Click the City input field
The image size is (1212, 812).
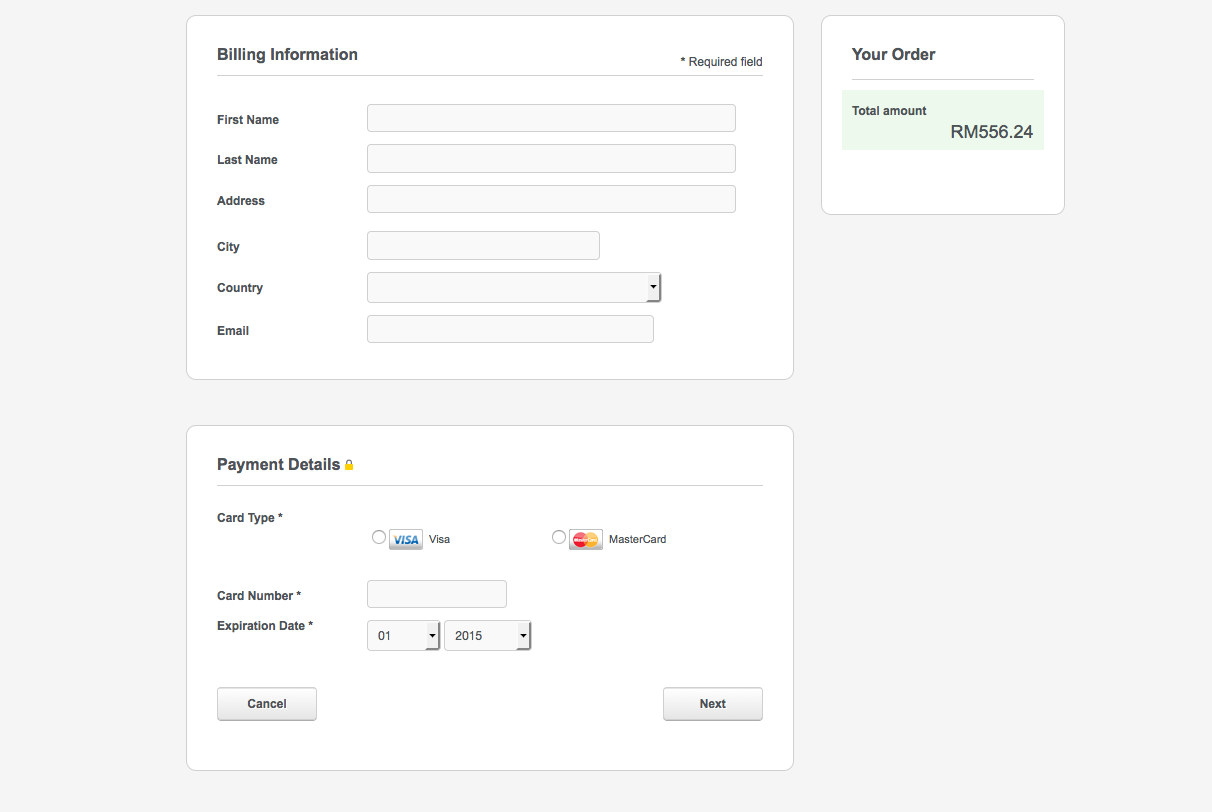coord(483,246)
